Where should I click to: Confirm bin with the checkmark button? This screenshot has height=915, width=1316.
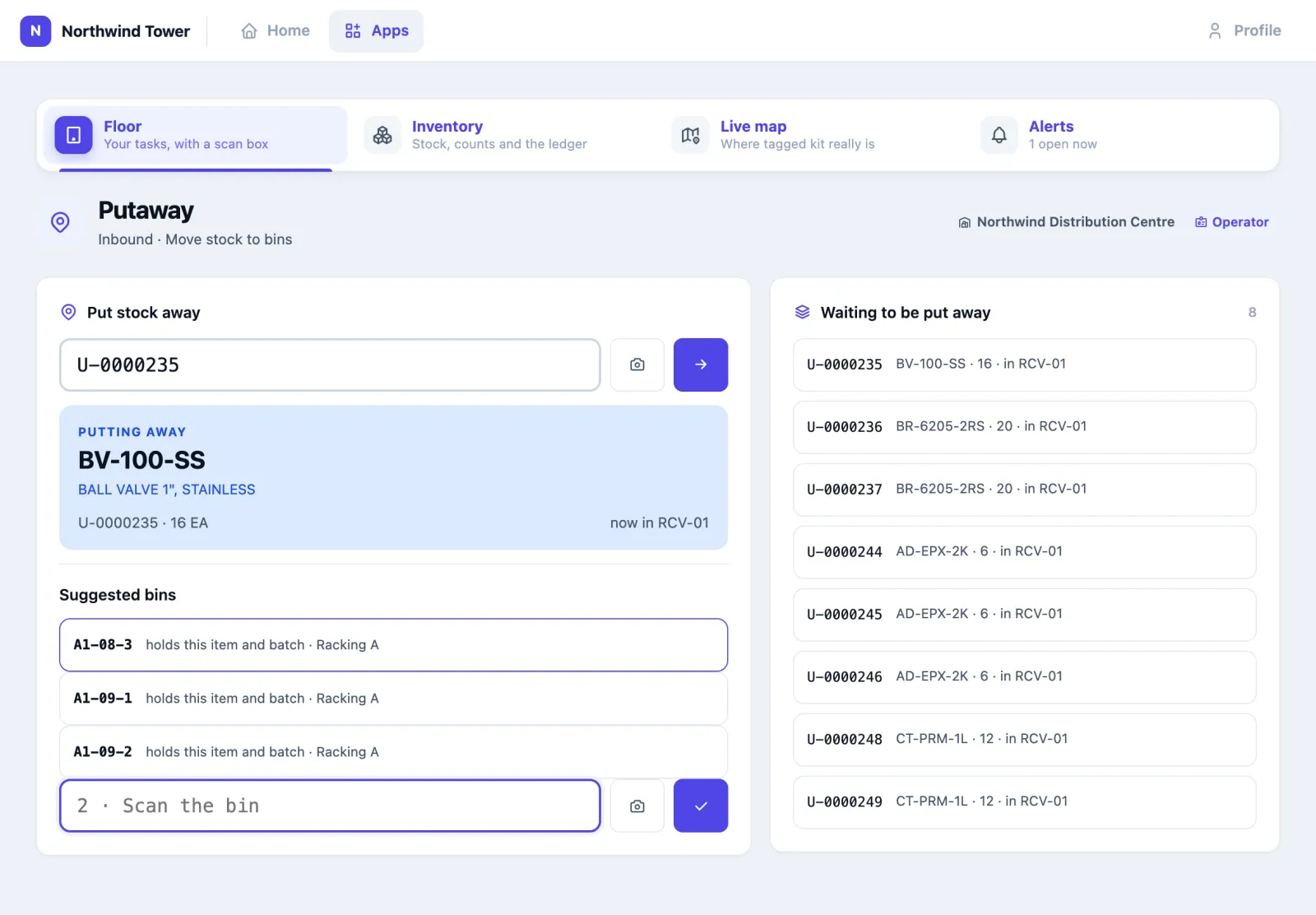coord(701,806)
